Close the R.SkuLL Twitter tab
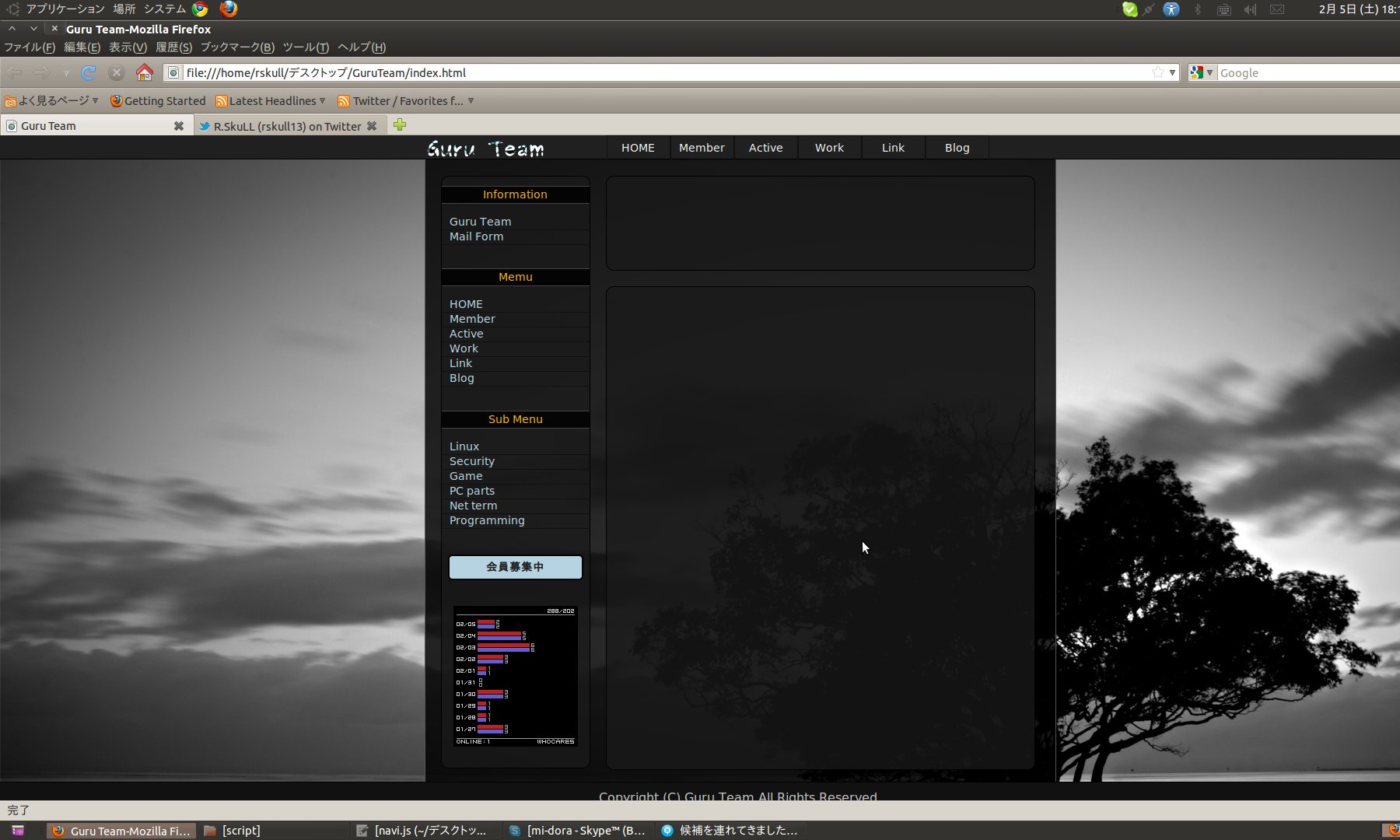Viewport: 1400px width, 840px height. pos(372,126)
